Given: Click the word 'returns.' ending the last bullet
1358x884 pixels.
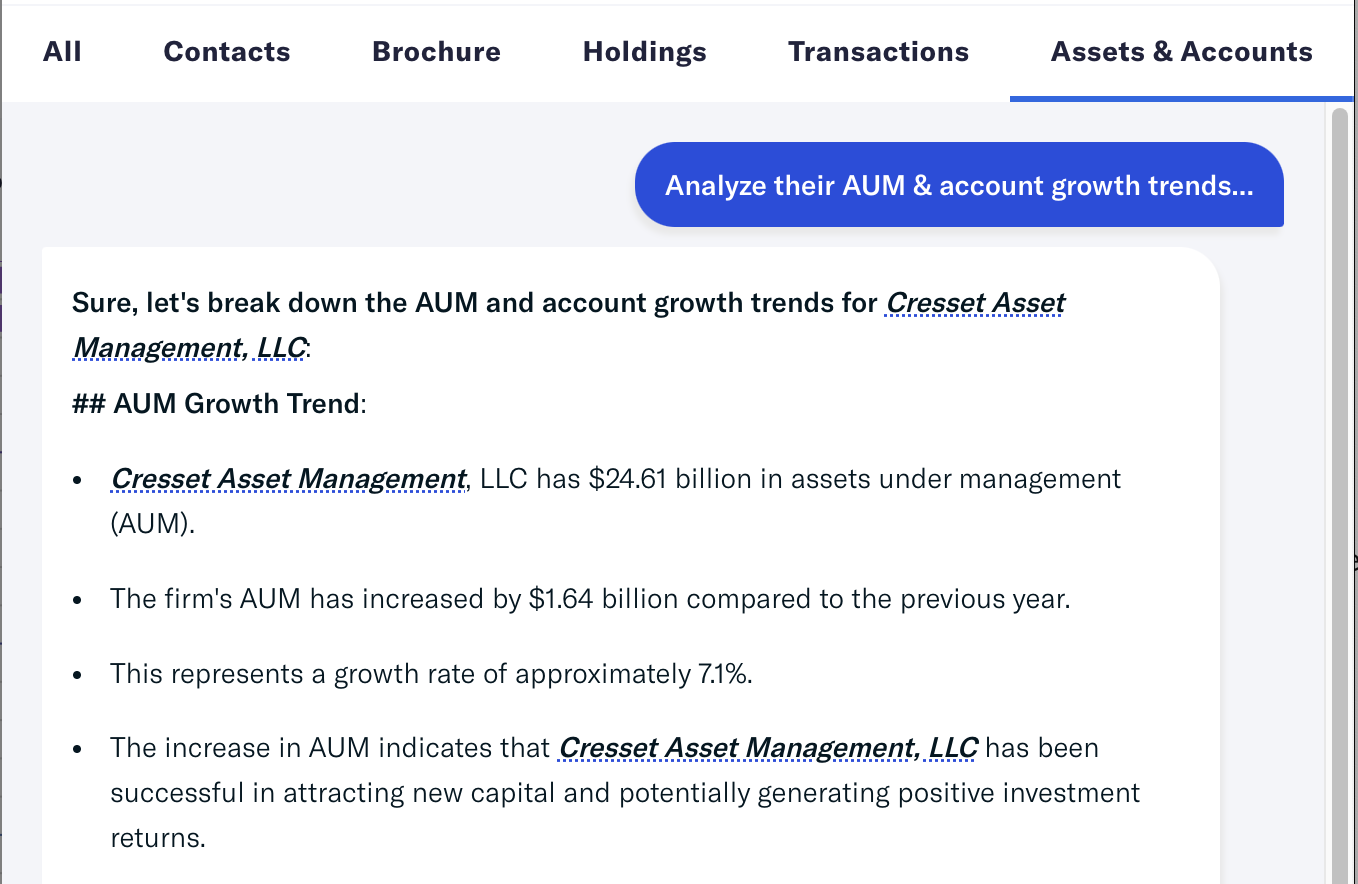Looking at the screenshot, I should tap(158, 838).
